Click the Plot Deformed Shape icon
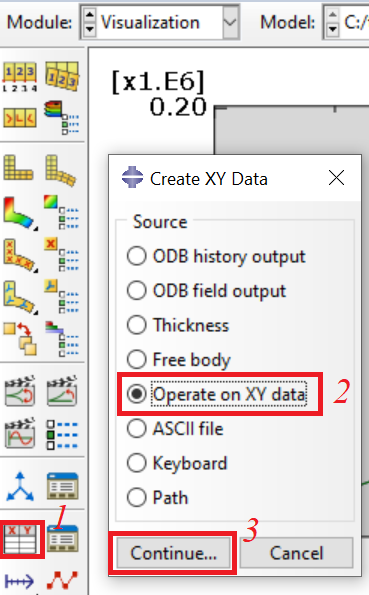The height and width of the screenshot is (595, 369). 61,170
